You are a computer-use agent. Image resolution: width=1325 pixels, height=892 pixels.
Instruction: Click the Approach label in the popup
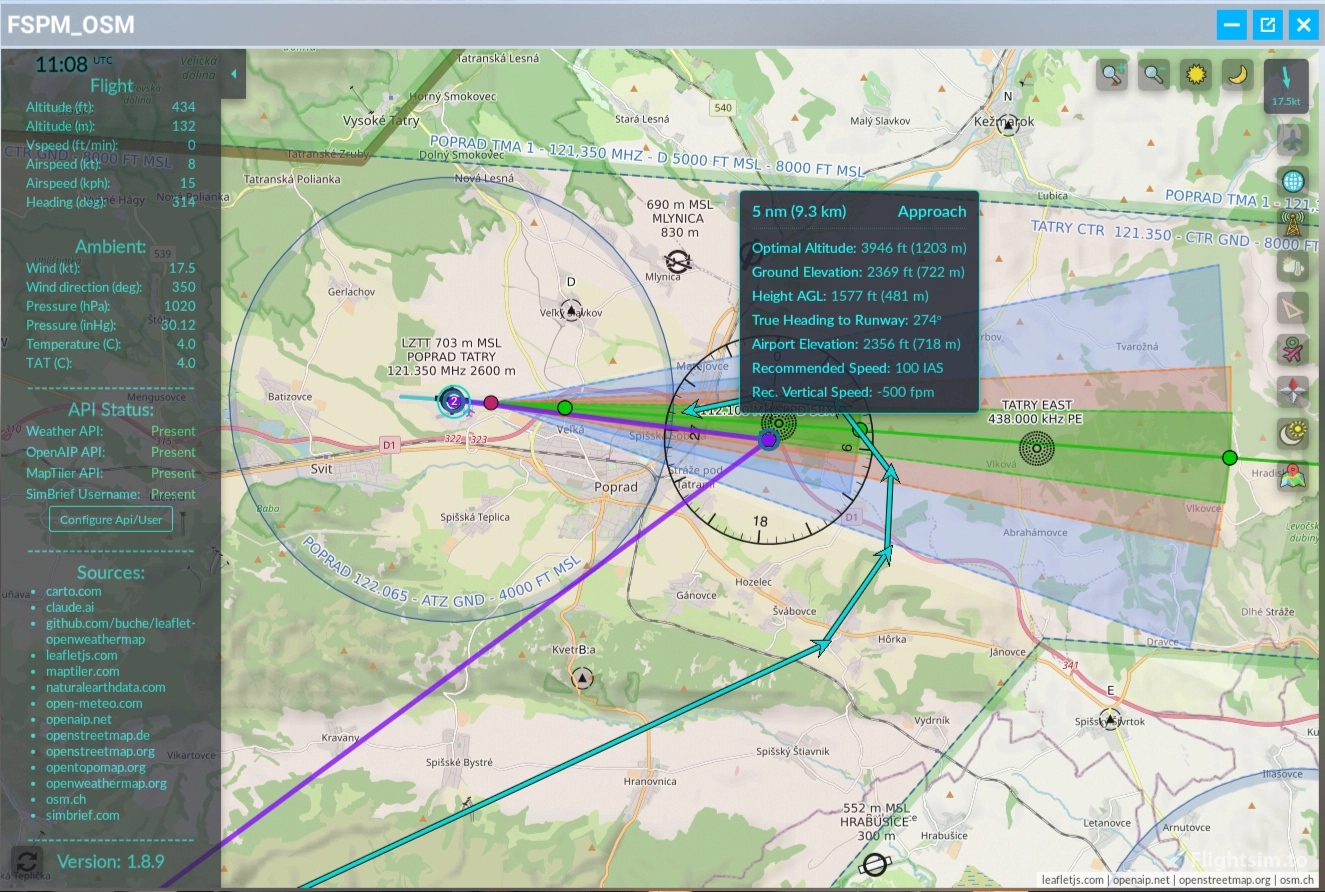tap(932, 211)
